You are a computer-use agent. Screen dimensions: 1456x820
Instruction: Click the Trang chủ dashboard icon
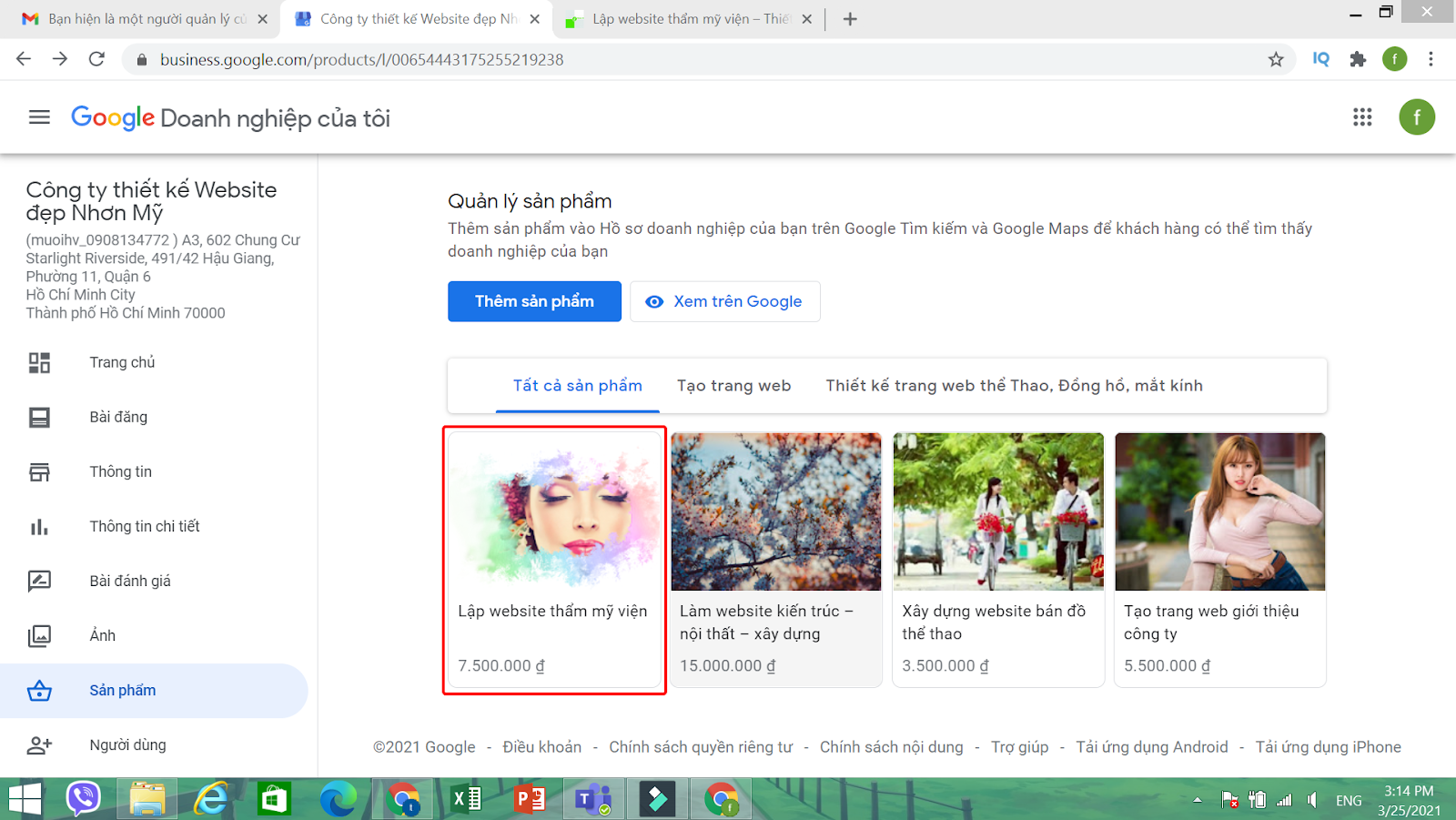click(x=39, y=362)
